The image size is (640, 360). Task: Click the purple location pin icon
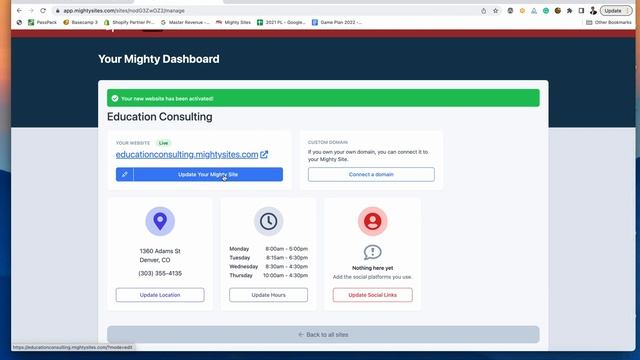160,221
